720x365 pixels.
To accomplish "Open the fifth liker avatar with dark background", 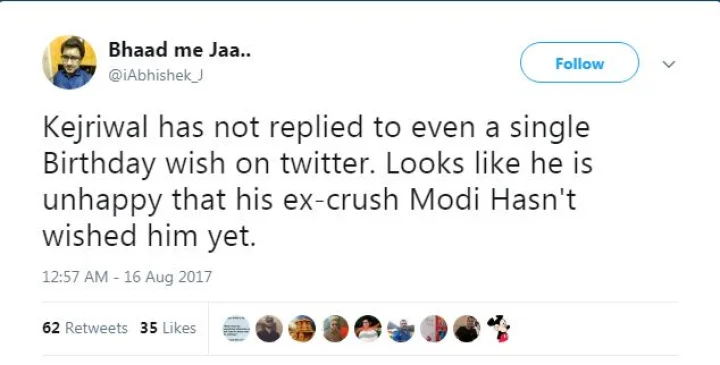I will (368, 328).
